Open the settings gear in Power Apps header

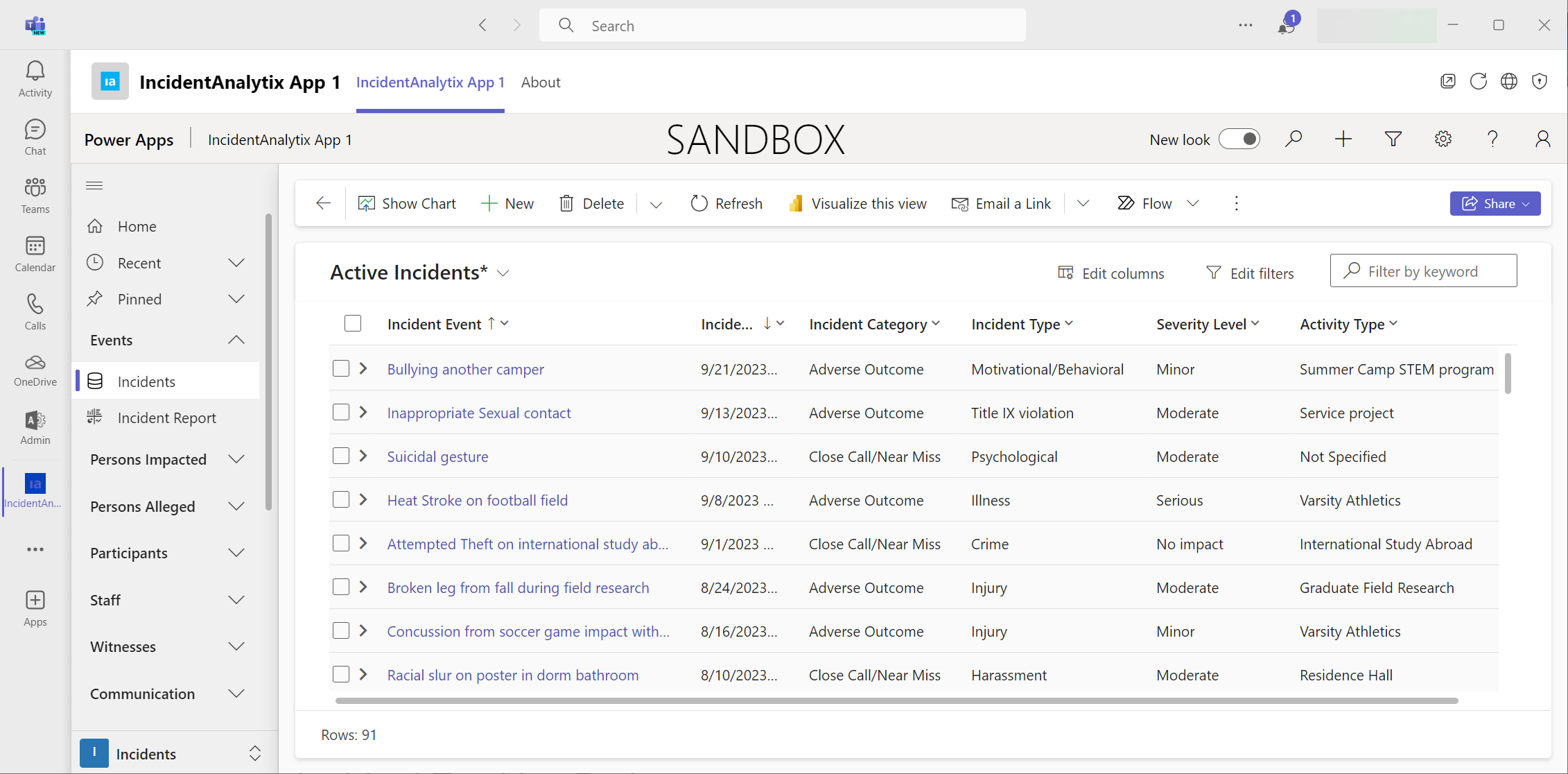1443,139
